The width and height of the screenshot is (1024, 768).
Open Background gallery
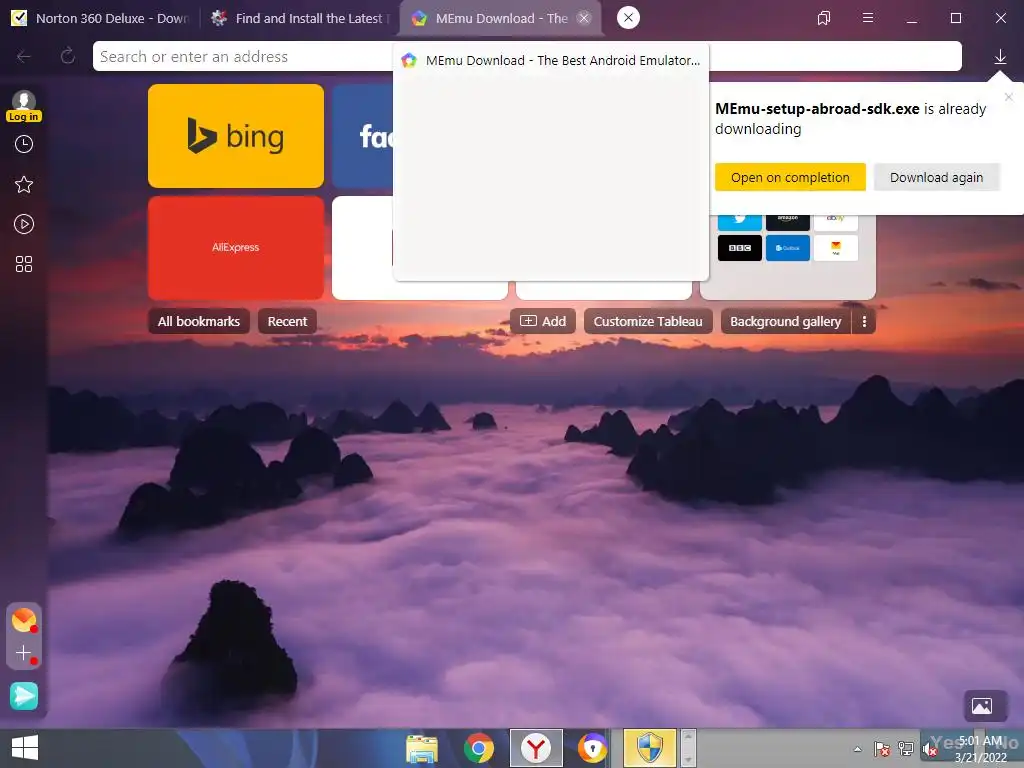(786, 321)
